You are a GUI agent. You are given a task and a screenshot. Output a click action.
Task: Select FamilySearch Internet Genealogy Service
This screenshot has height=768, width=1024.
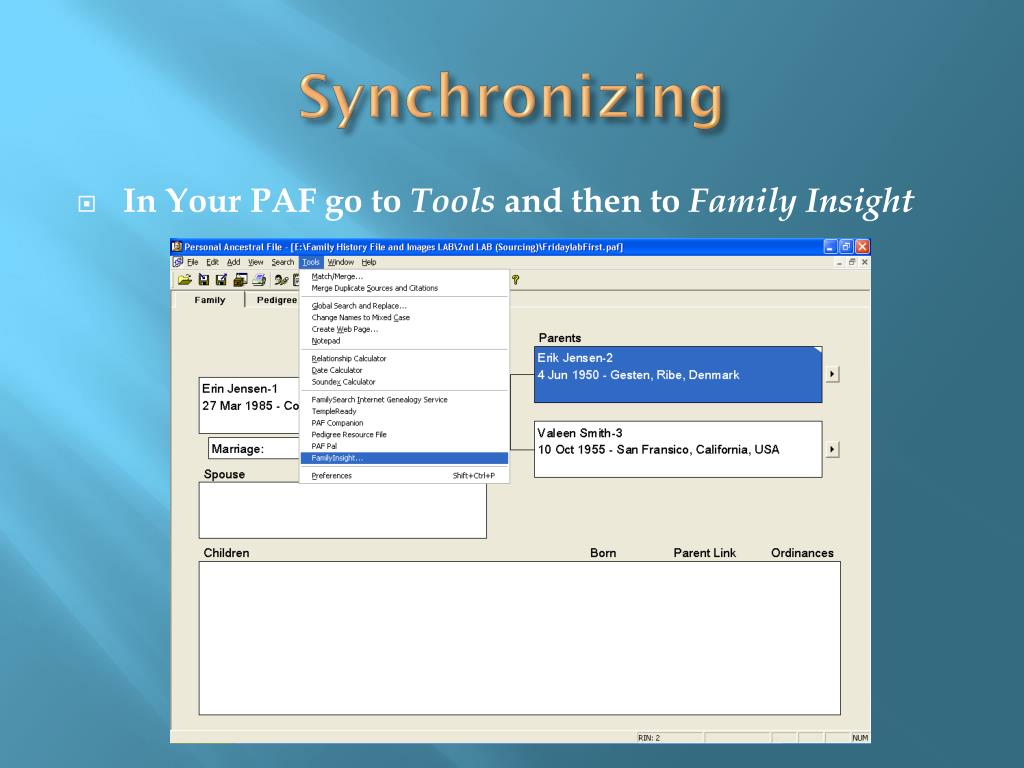click(x=404, y=400)
